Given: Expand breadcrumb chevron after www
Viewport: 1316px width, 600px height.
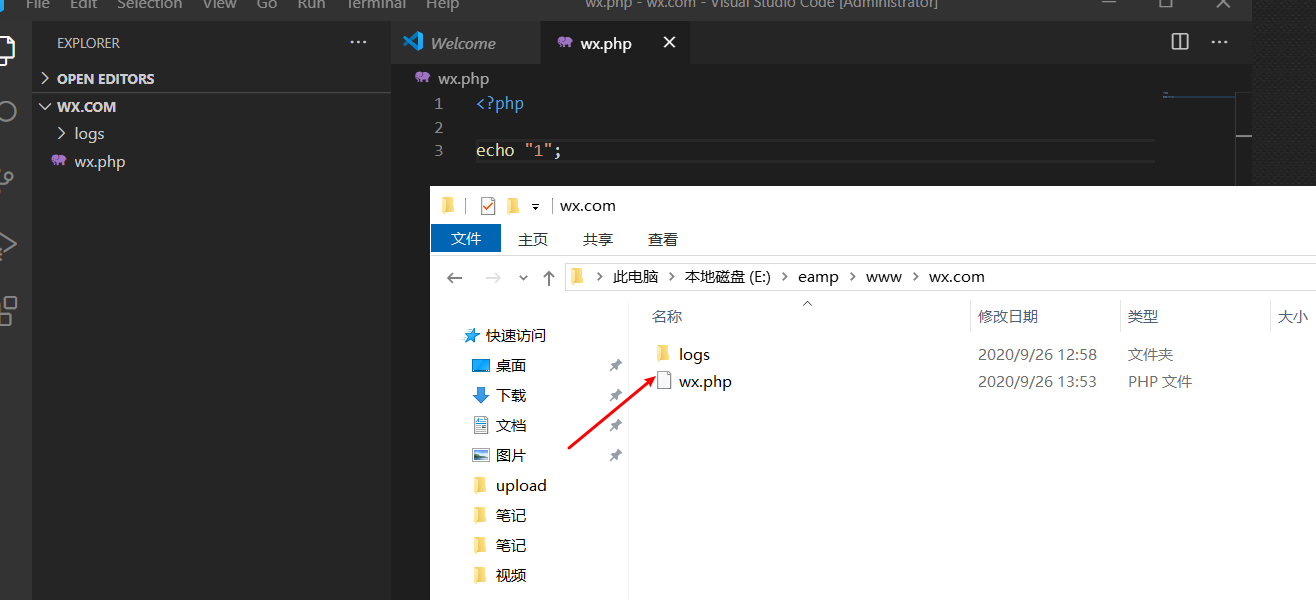Looking at the screenshot, I should (x=916, y=277).
